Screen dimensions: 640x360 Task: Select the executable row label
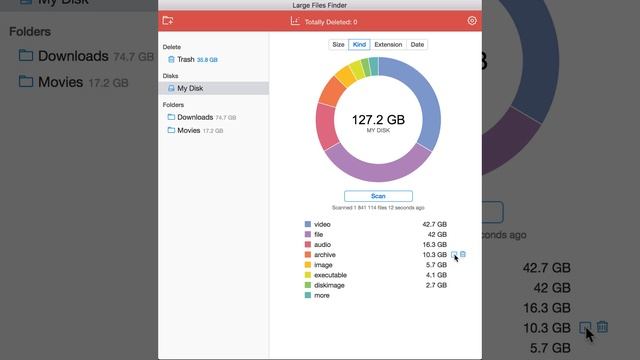(330, 275)
